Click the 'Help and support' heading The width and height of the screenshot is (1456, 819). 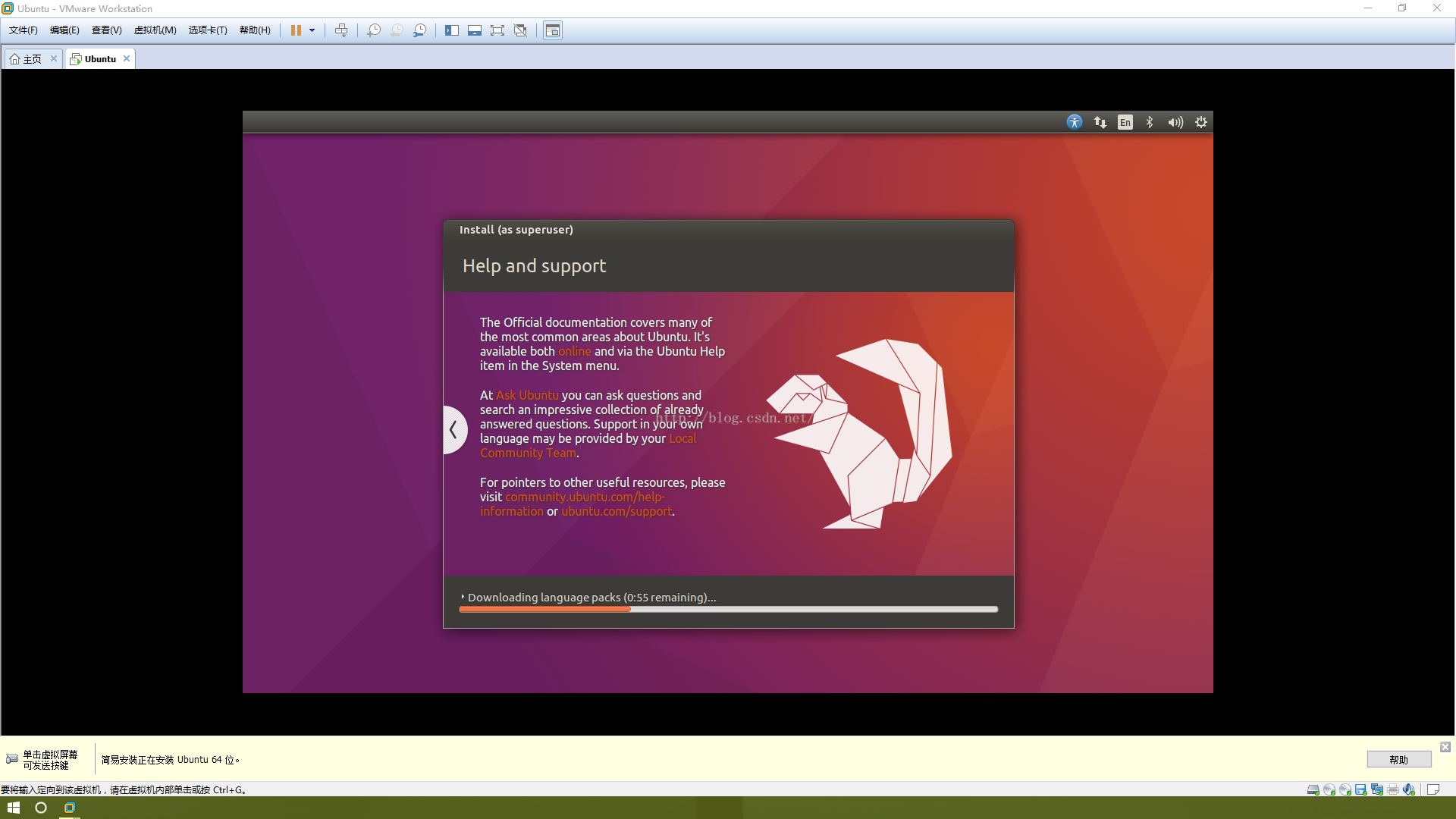pos(534,266)
